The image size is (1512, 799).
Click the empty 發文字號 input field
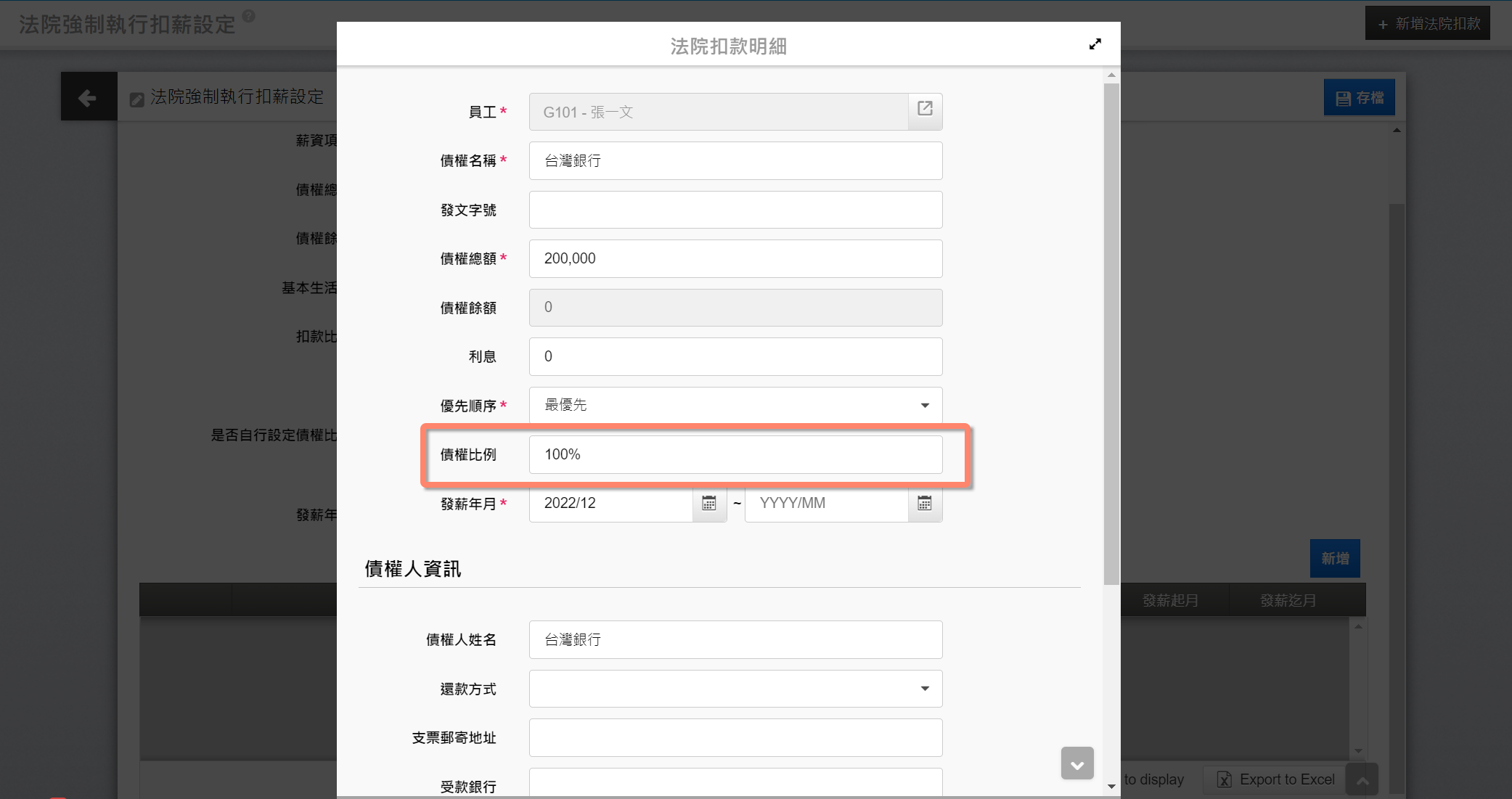pos(735,210)
